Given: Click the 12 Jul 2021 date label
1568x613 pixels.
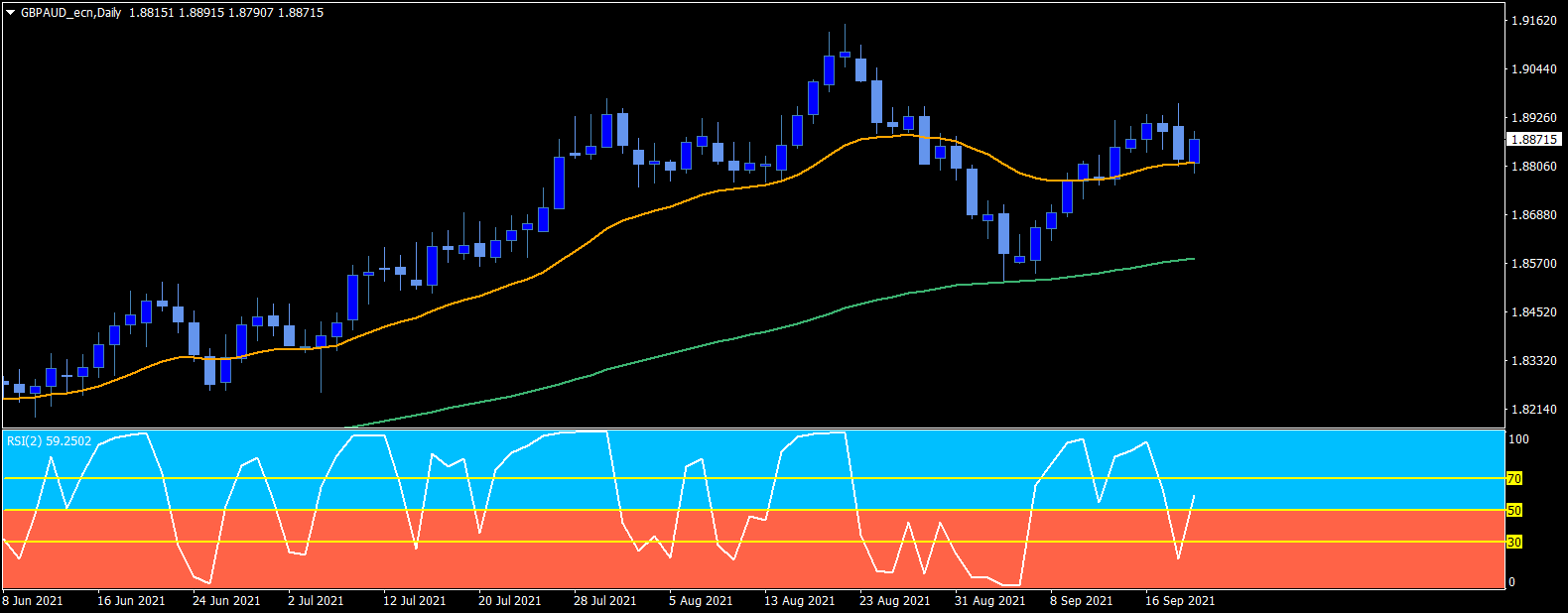Looking at the screenshot, I should 414,600.
